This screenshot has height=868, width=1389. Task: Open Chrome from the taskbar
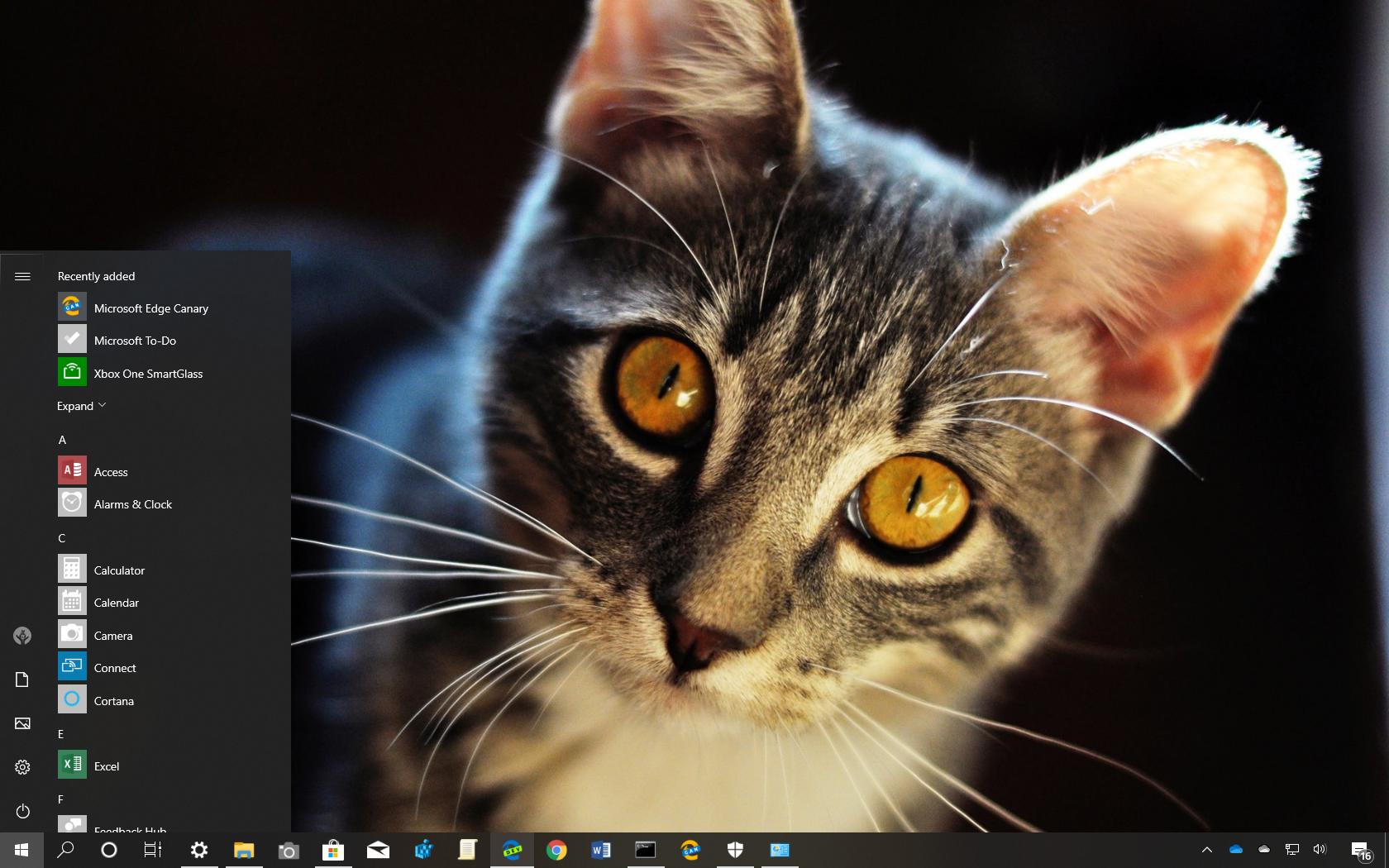[556, 850]
